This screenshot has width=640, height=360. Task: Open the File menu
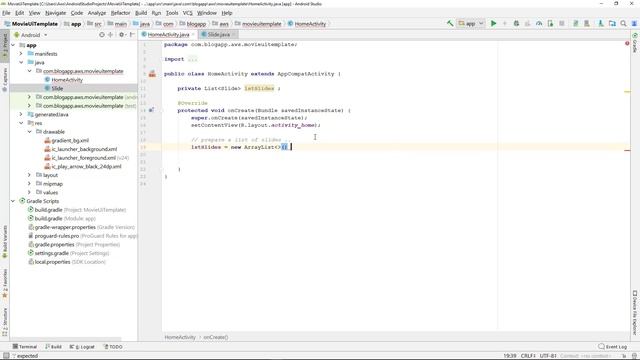[6, 13]
